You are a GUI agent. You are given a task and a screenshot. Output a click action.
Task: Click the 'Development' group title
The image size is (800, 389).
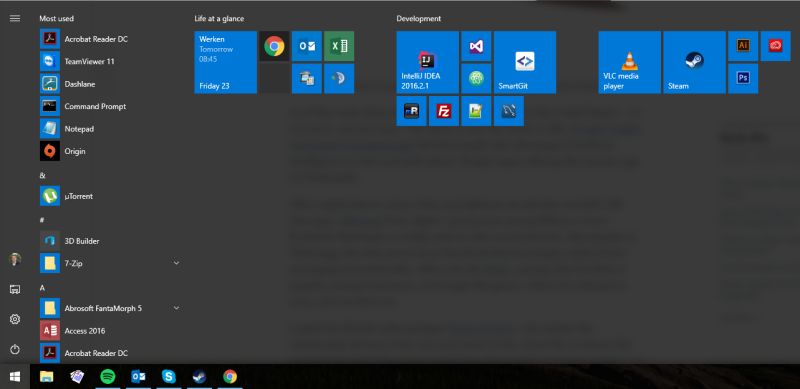tap(418, 19)
